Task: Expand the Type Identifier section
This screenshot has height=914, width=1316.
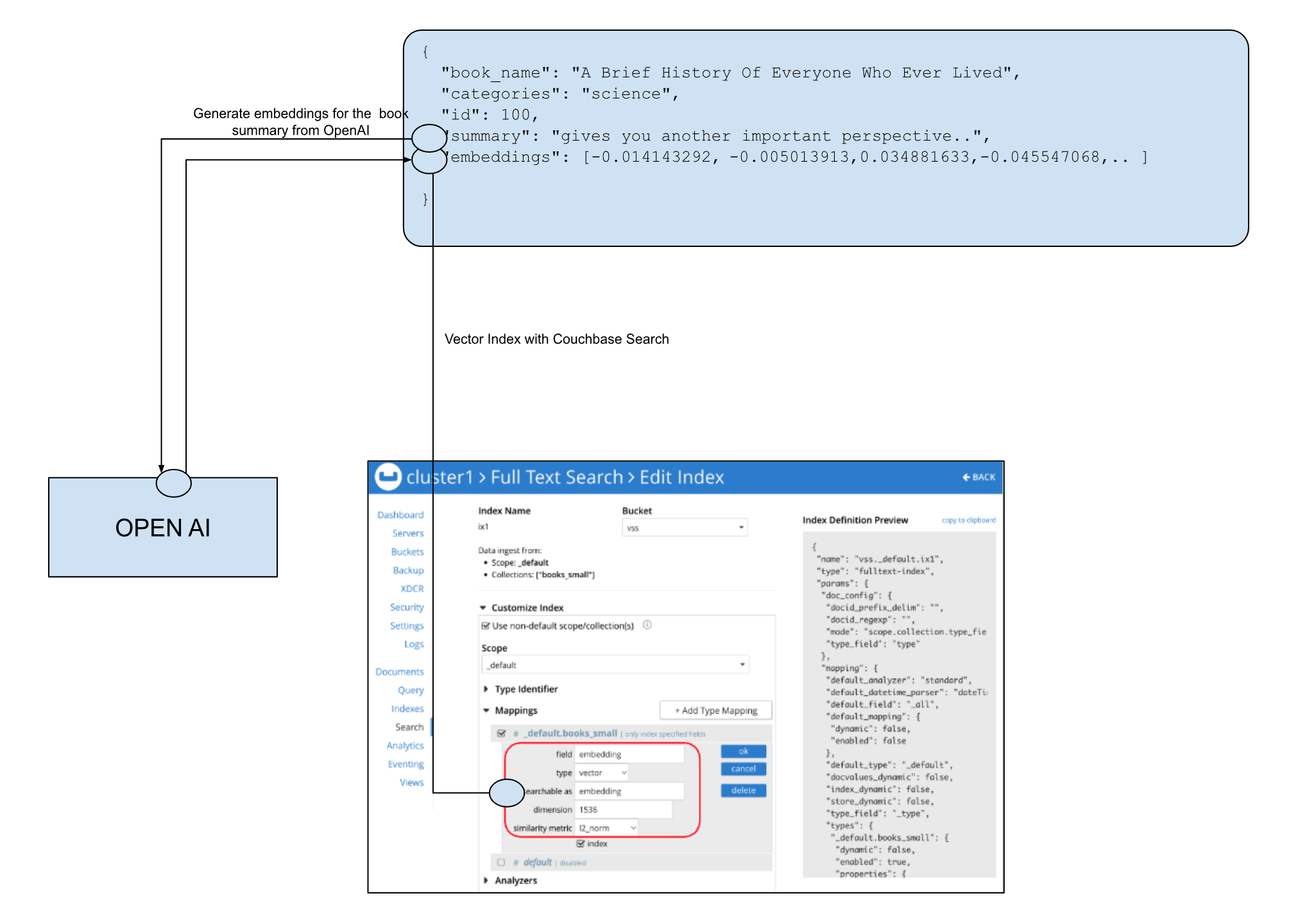Action: coord(521,689)
